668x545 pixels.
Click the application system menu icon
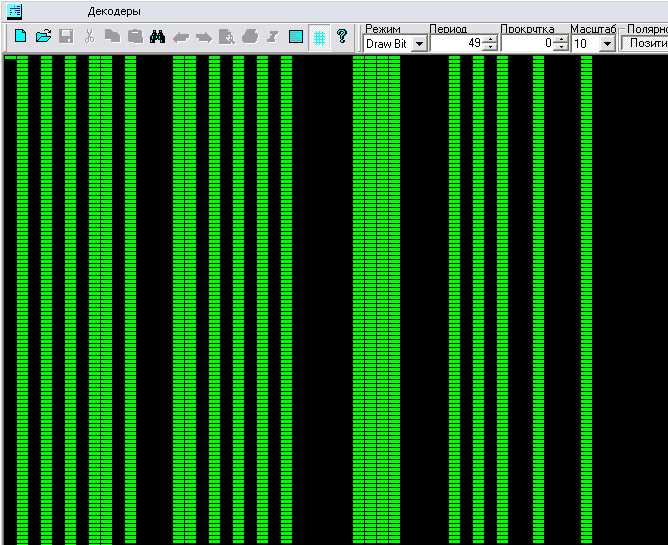tap(15, 11)
